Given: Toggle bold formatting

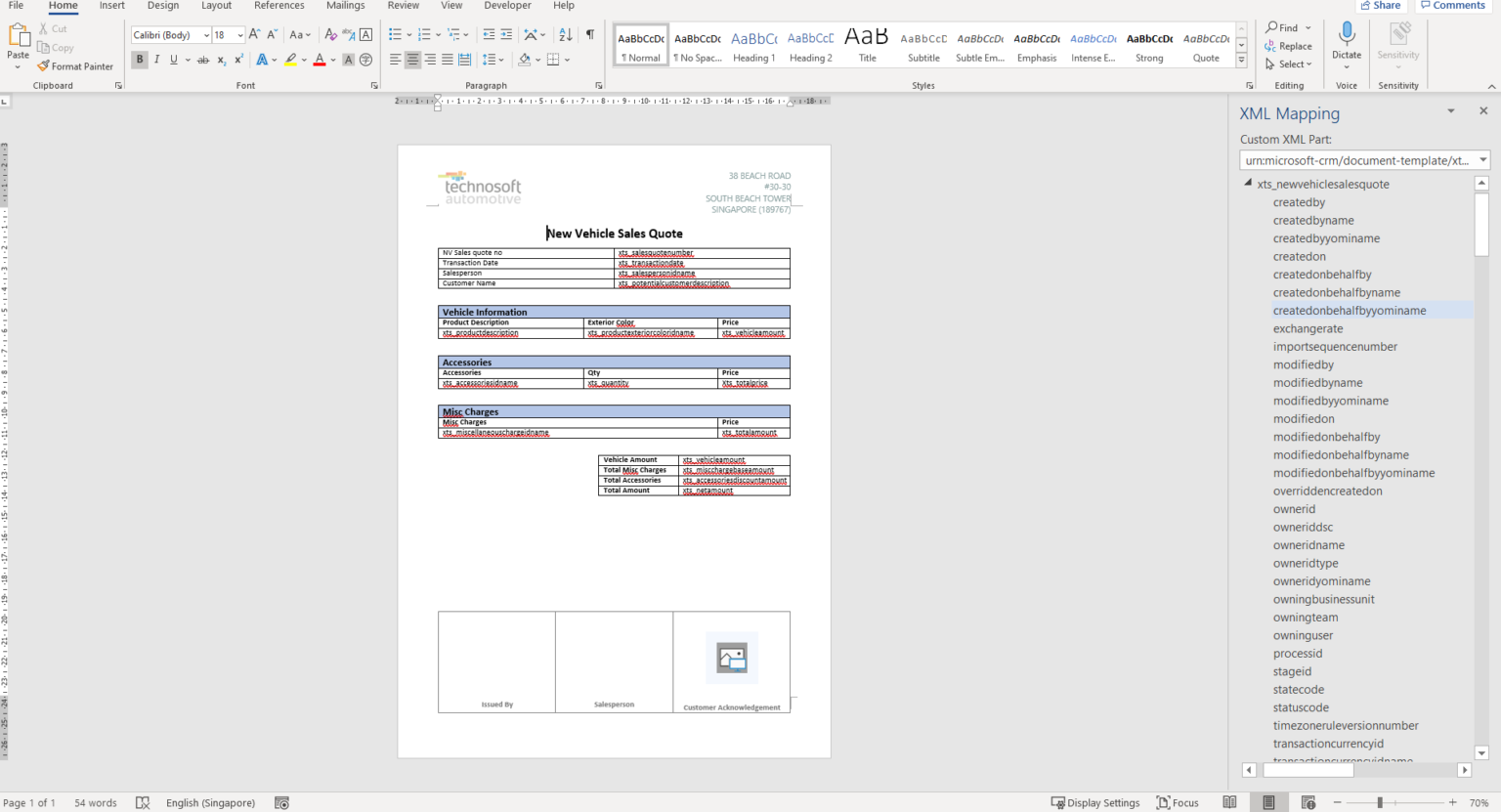Looking at the screenshot, I should [x=140, y=60].
